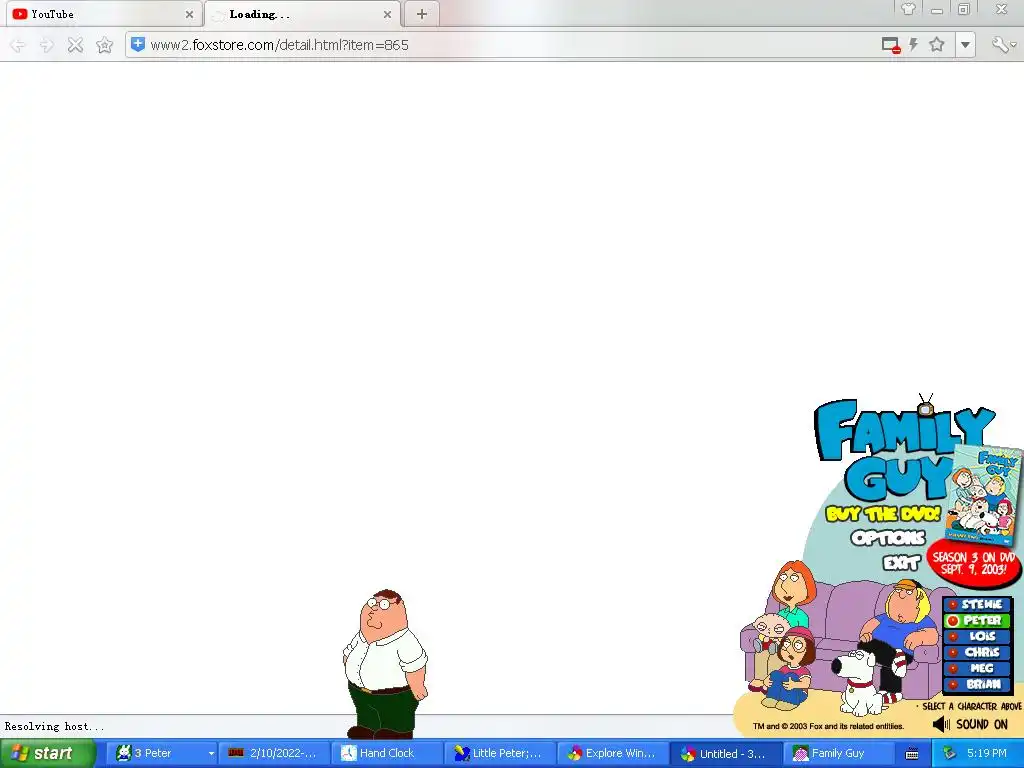This screenshot has width=1024, height=768.
Task: Switch to Hand Clock taskbar window
Action: point(387,753)
